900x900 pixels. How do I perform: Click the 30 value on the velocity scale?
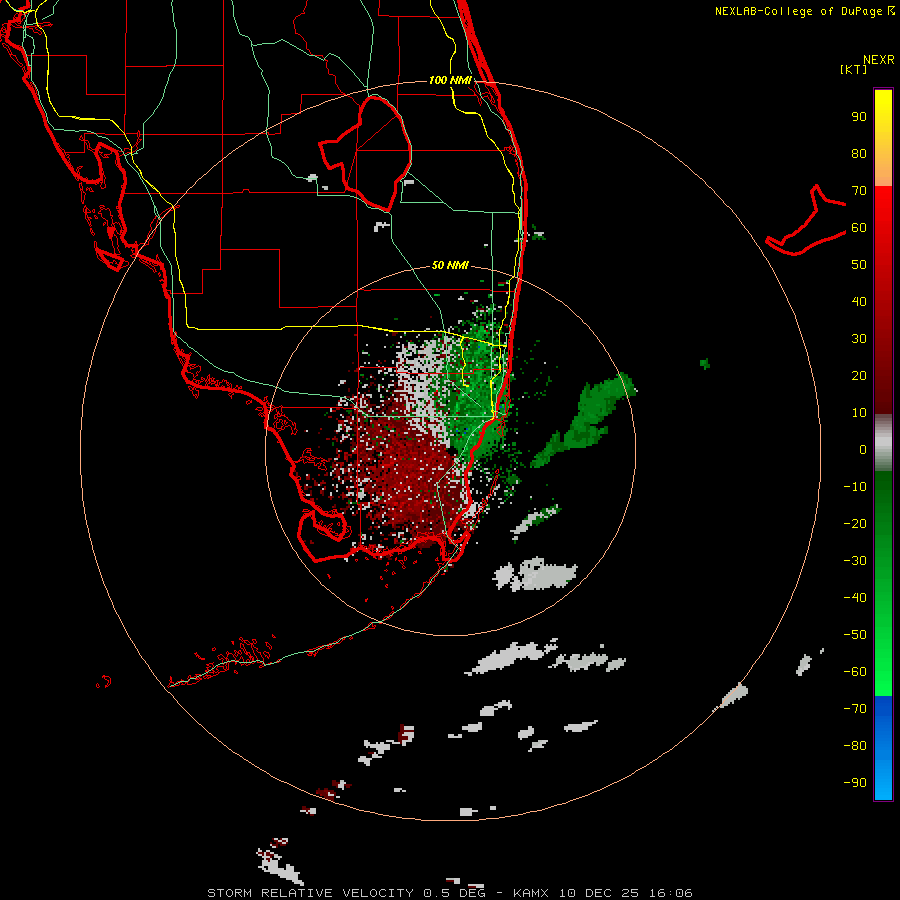pos(859,339)
